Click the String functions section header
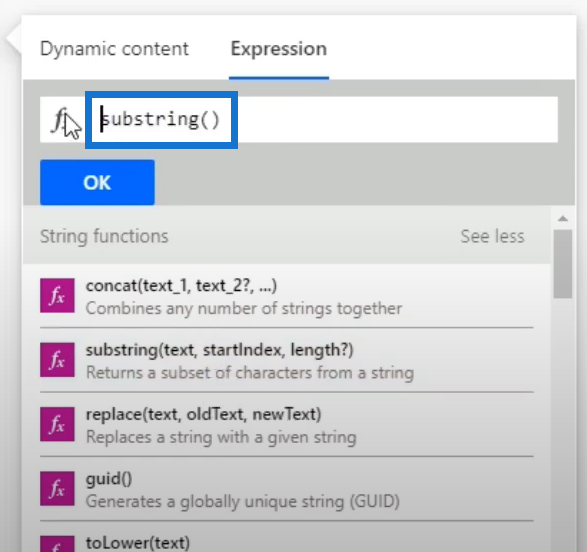Image resolution: width=587 pixels, height=552 pixels. 104,237
